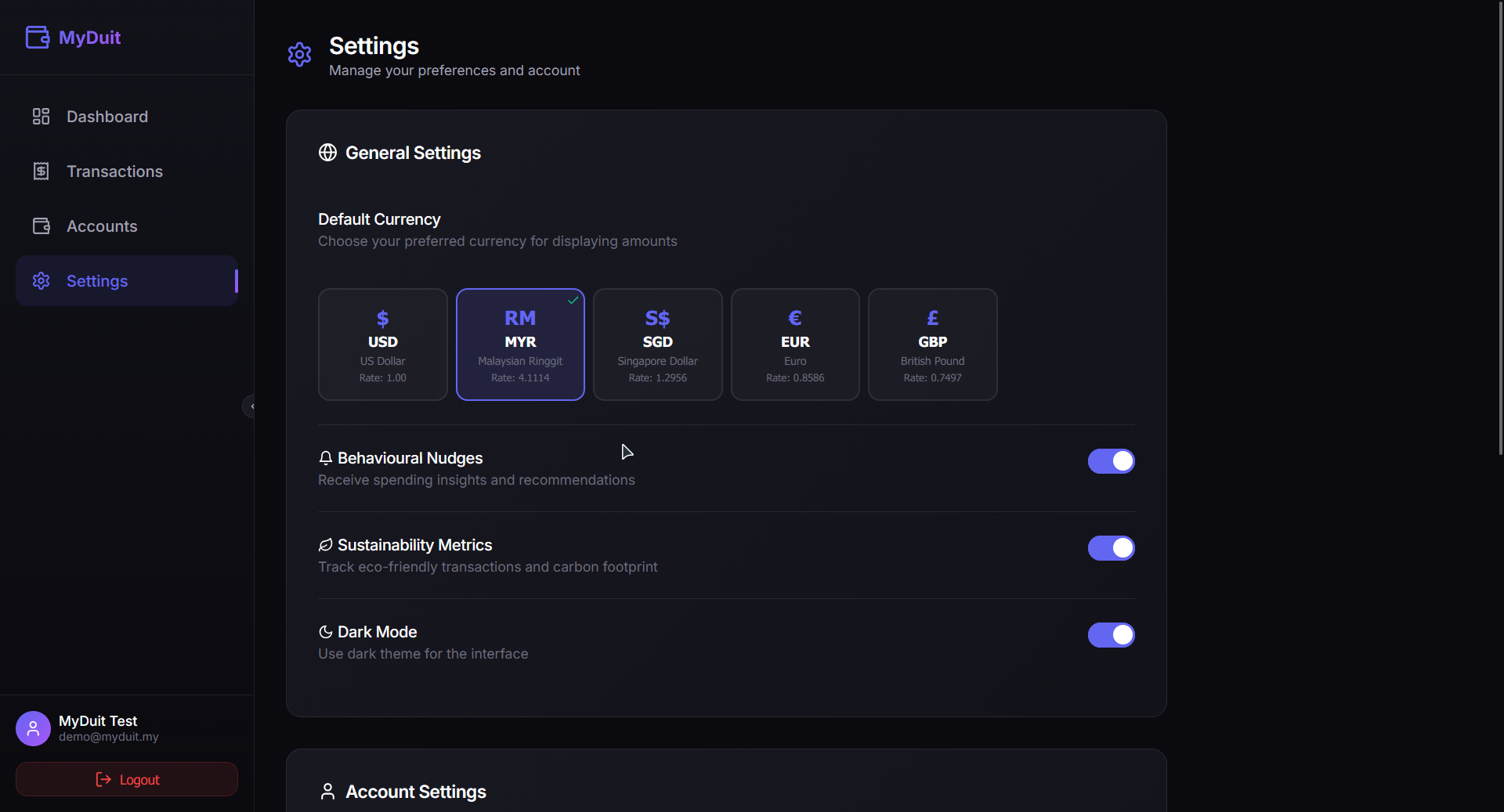Collapse the sidebar using the chevron
This screenshot has width=1504, height=812.
click(x=251, y=406)
